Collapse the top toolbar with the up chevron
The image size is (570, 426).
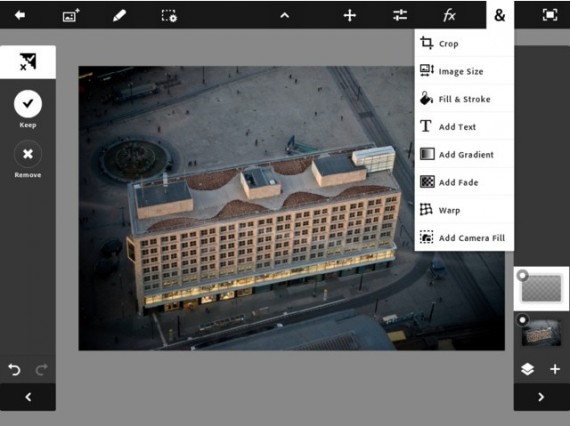(x=285, y=16)
